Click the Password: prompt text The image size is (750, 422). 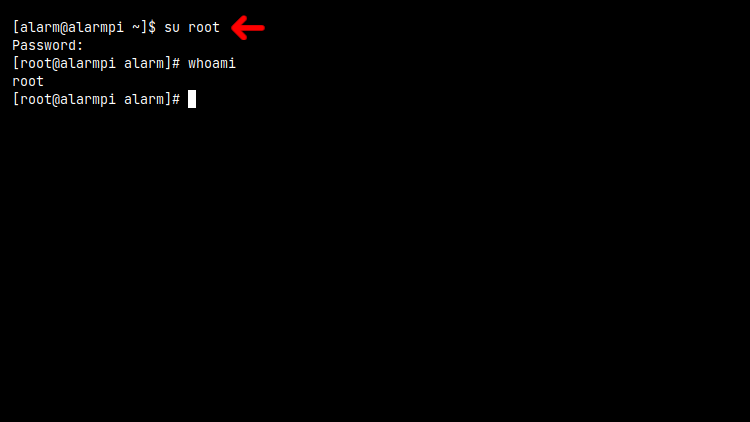(x=48, y=45)
